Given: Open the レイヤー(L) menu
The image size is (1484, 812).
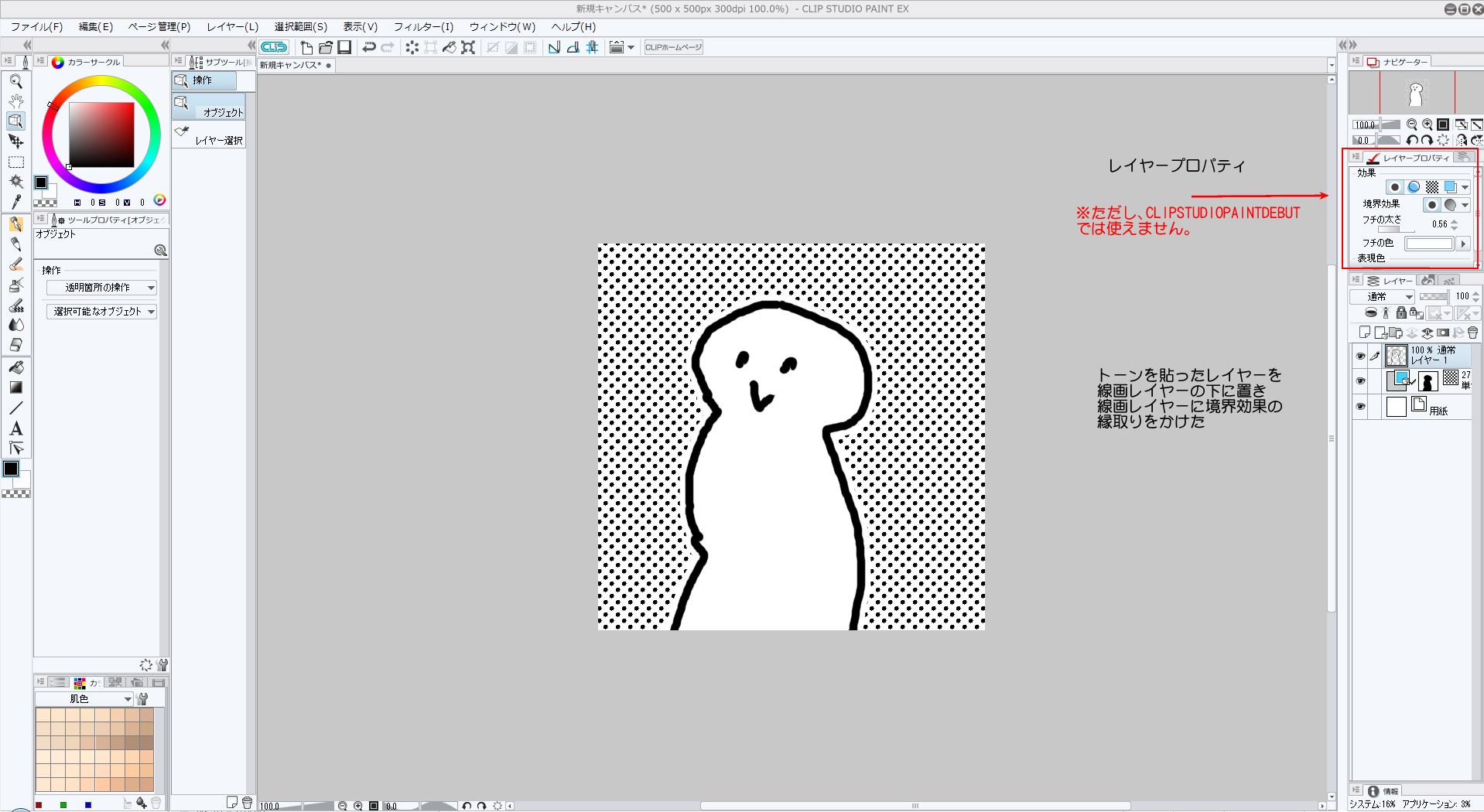Looking at the screenshot, I should 232,27.
